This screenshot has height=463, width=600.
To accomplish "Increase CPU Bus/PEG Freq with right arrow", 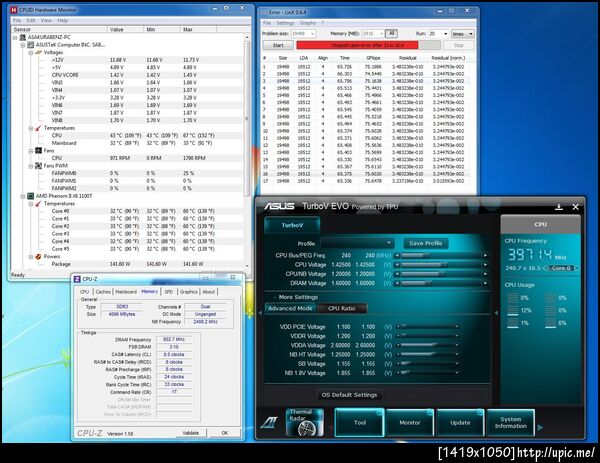I will (485, 255).
